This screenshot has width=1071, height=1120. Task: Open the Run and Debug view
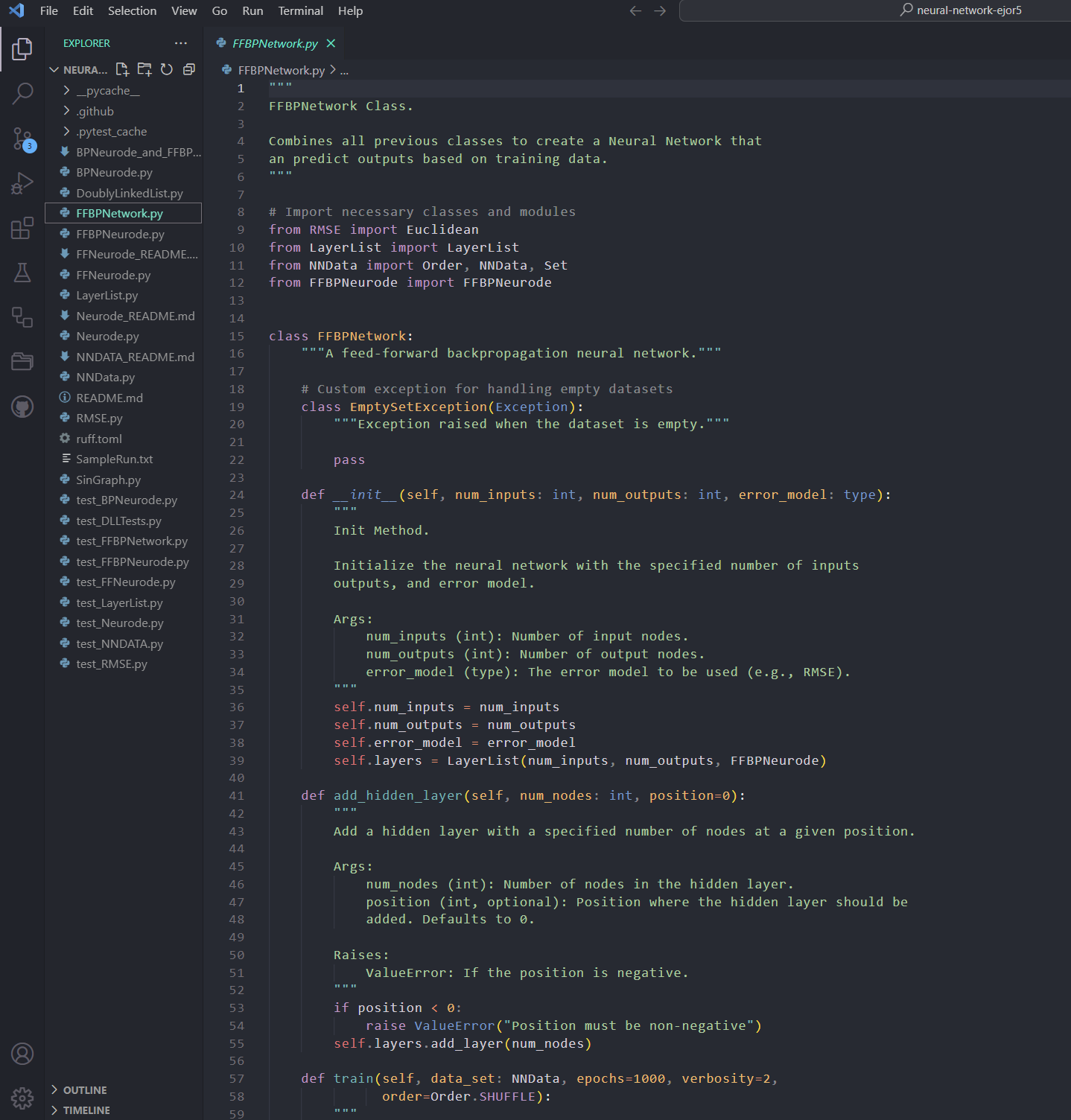click(x=22, y=183)
